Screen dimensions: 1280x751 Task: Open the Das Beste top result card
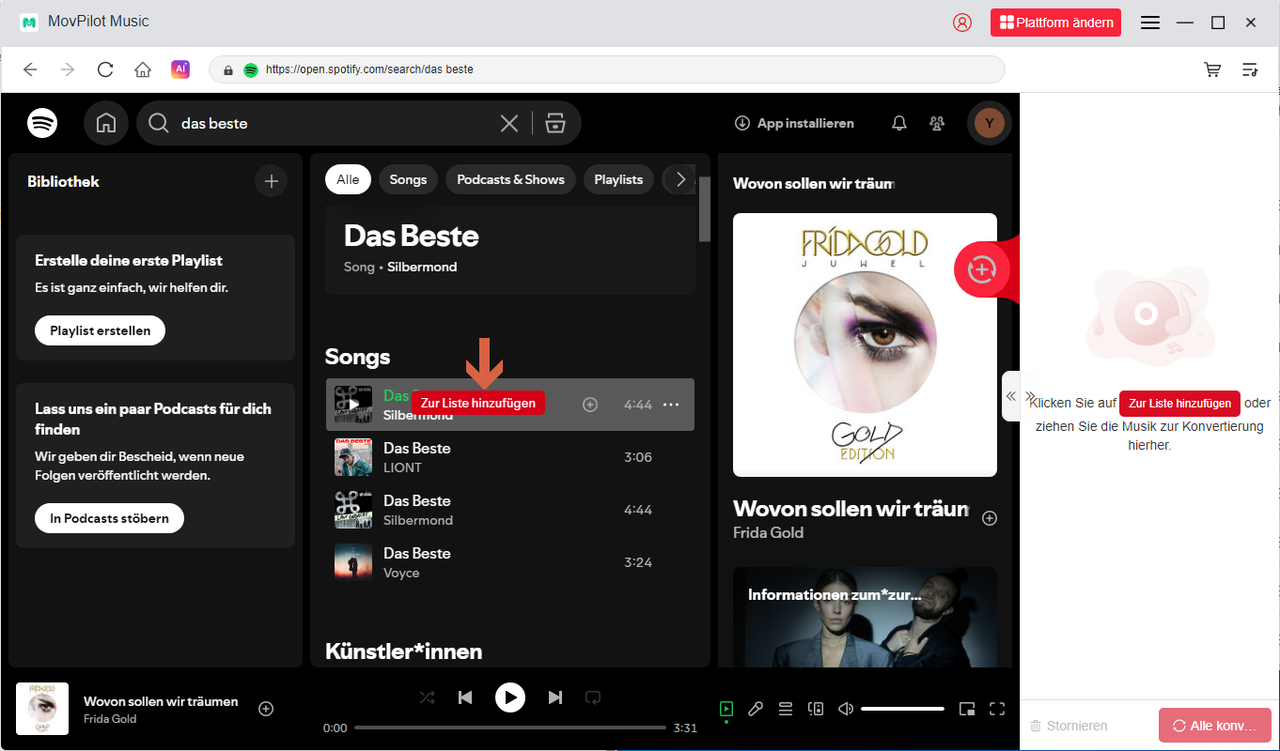tap(510, 250)
